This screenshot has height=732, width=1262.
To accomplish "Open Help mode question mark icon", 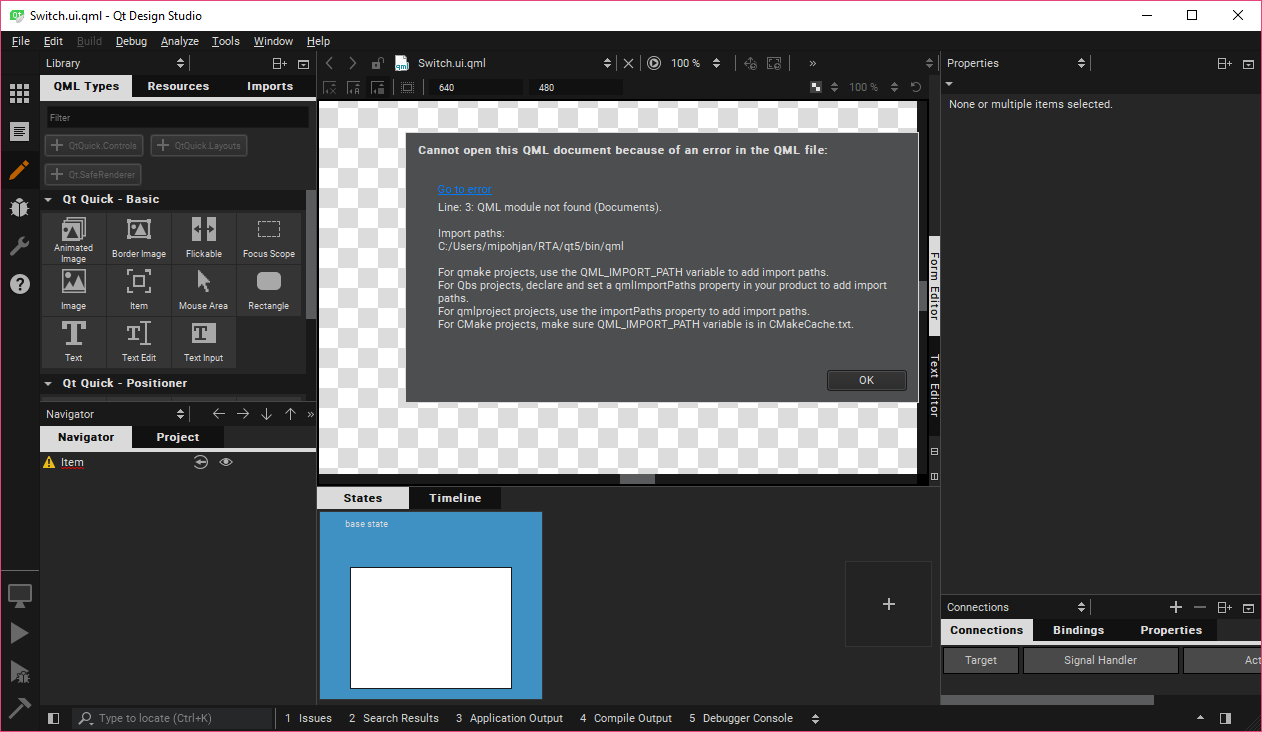I will pyautogui.click(x=19, y=284).
